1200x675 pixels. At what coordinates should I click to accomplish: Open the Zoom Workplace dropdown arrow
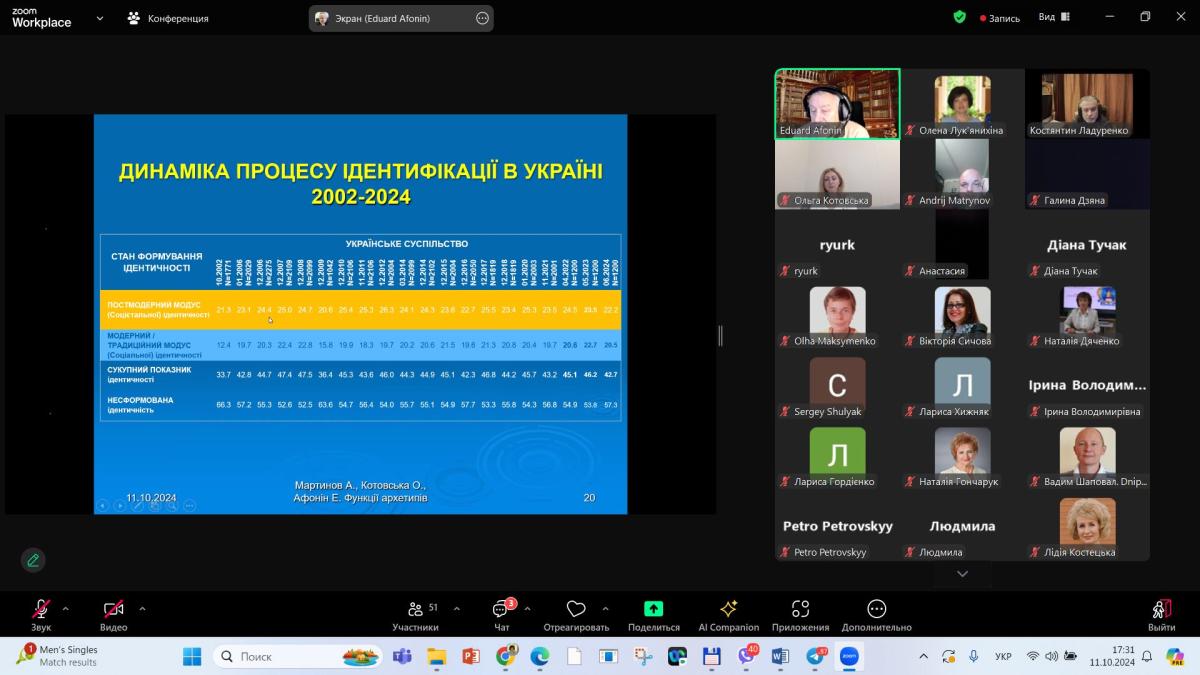[x=100, y=18]
